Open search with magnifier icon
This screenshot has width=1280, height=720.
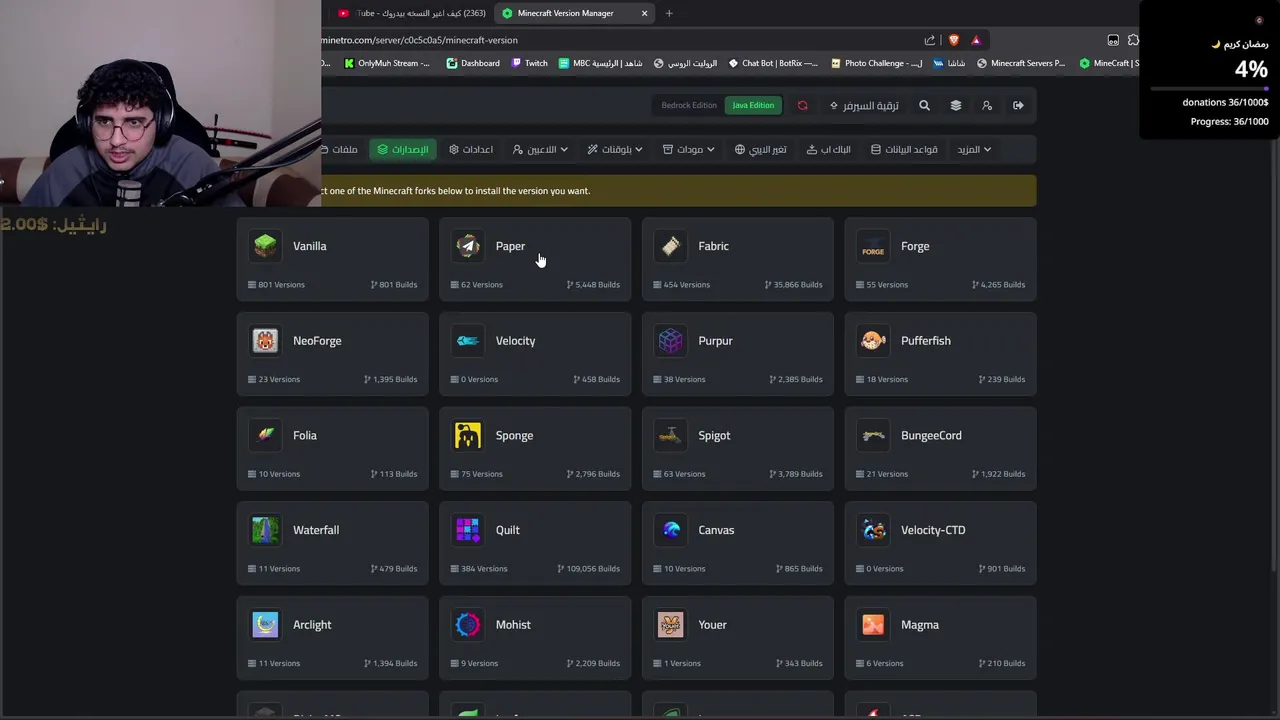(x=924, y=105)
